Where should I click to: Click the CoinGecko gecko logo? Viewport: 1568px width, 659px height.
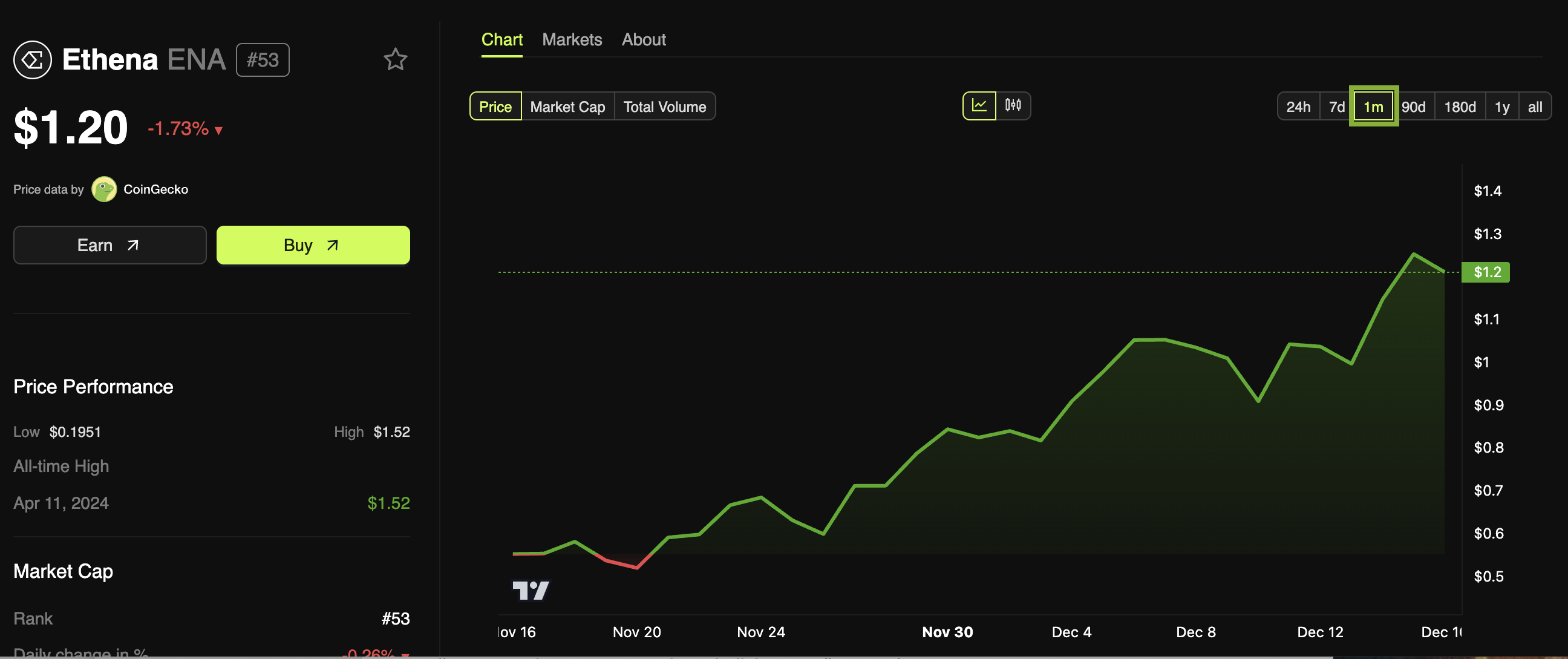coord(104,189)
